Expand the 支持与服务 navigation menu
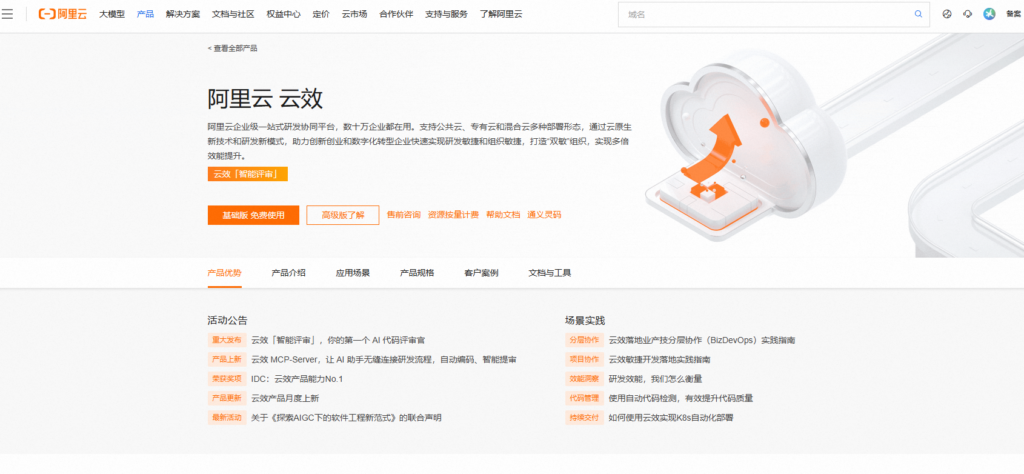Viewport: 1024px width, 474px height. coord(418,14)
